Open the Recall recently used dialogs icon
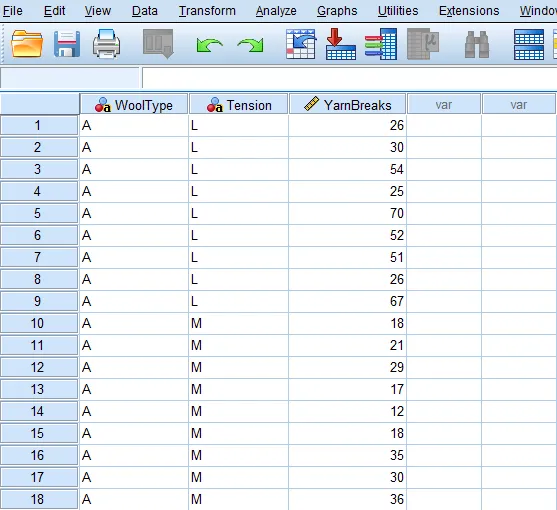Screen dimensions: 557x510 (158, 44)
